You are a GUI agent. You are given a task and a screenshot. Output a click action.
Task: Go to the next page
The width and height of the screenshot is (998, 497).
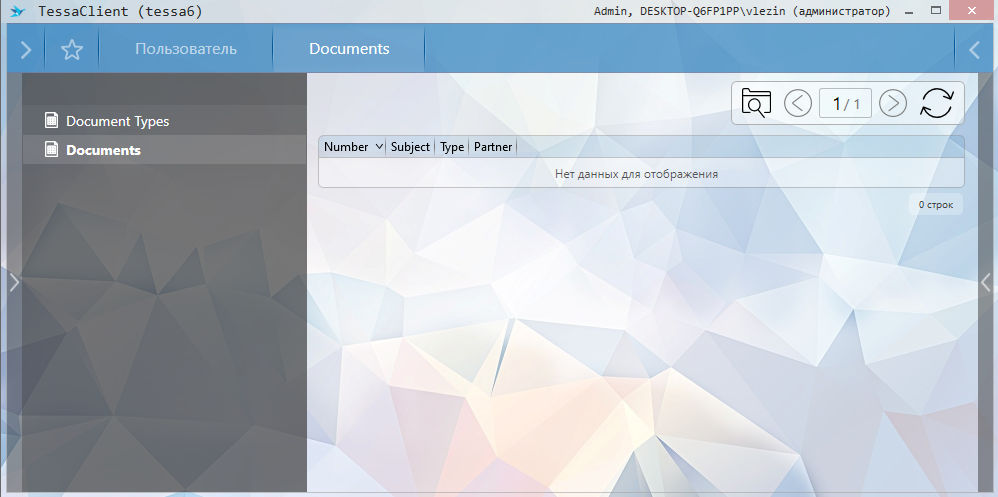(x=892, y=103)
